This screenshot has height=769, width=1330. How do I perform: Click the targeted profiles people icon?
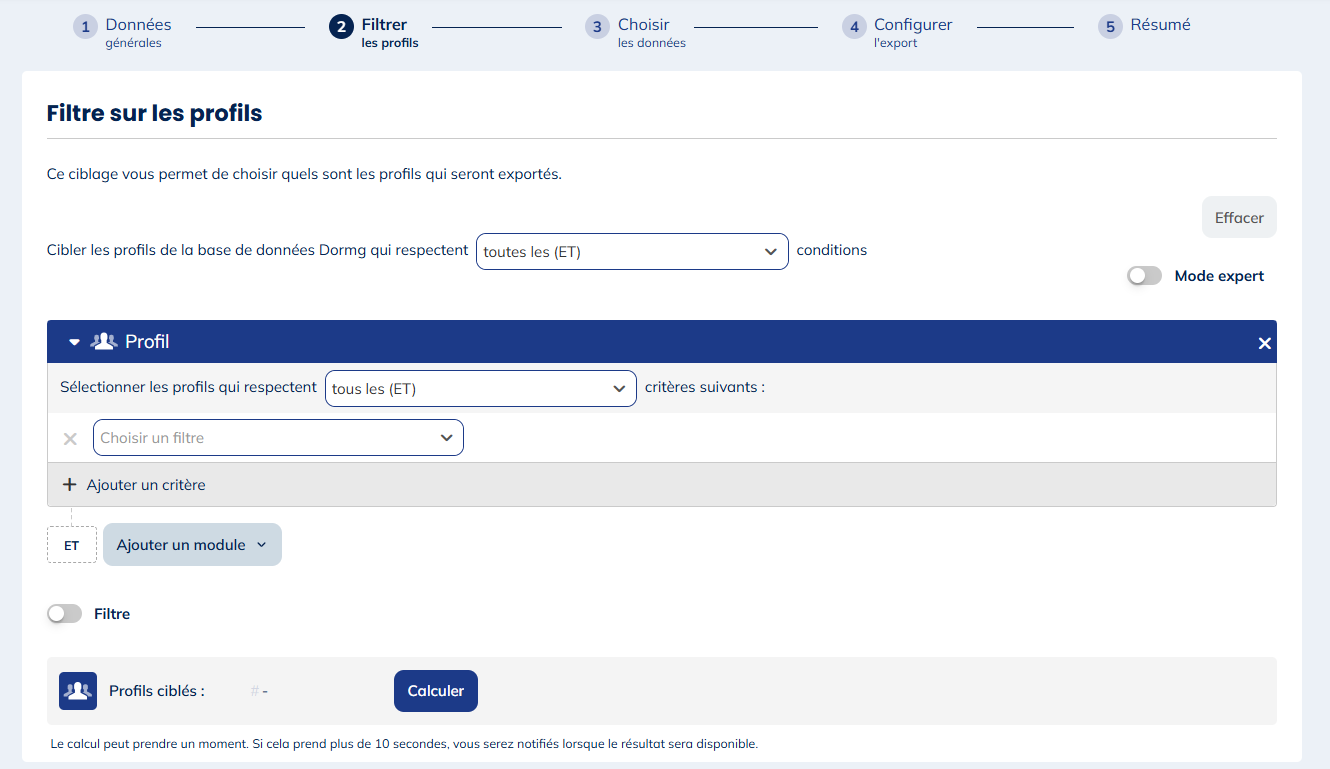tap(78, 691)
